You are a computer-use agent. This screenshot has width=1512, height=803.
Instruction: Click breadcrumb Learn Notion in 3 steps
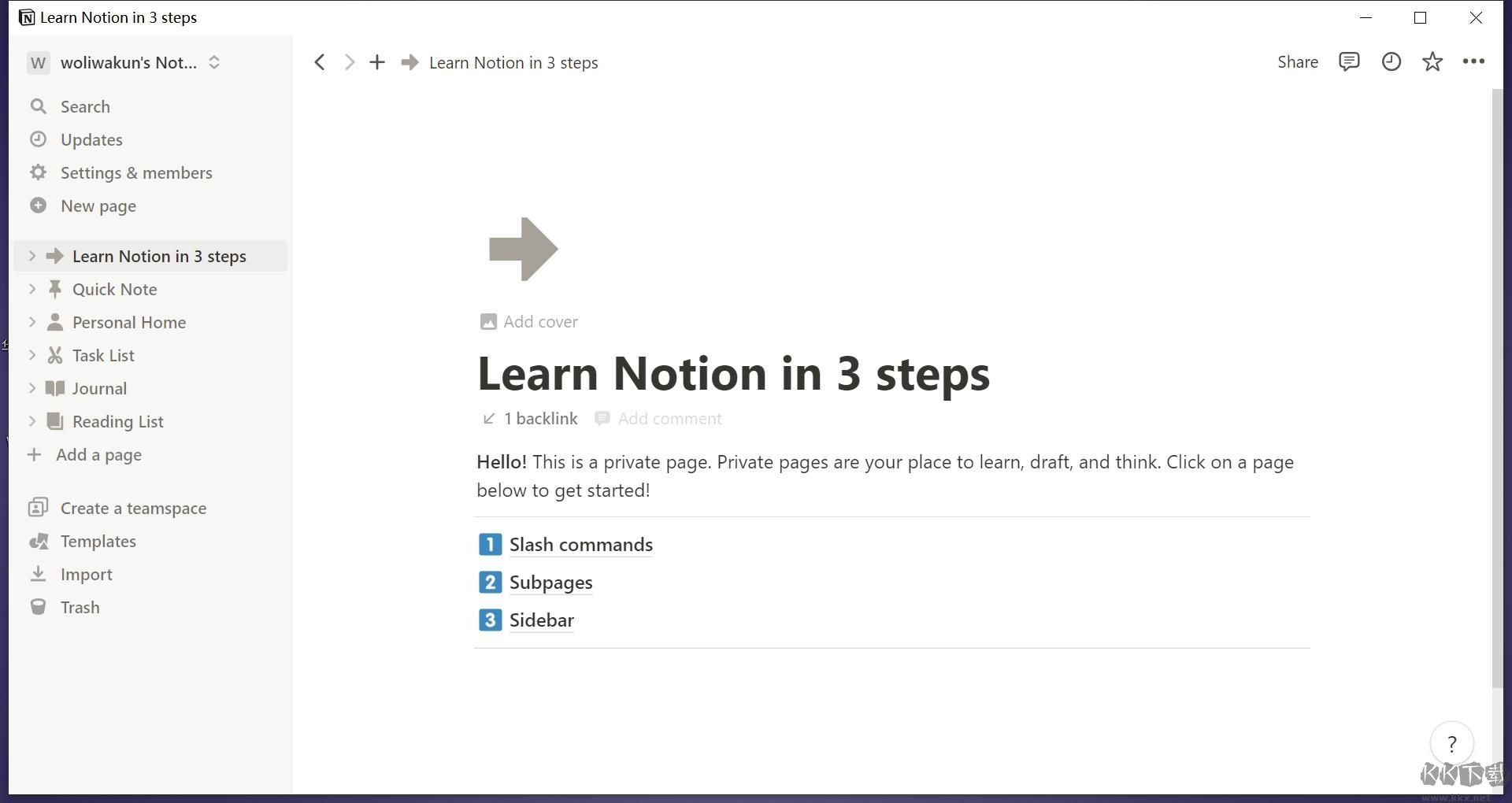click(x=513, y=62)
